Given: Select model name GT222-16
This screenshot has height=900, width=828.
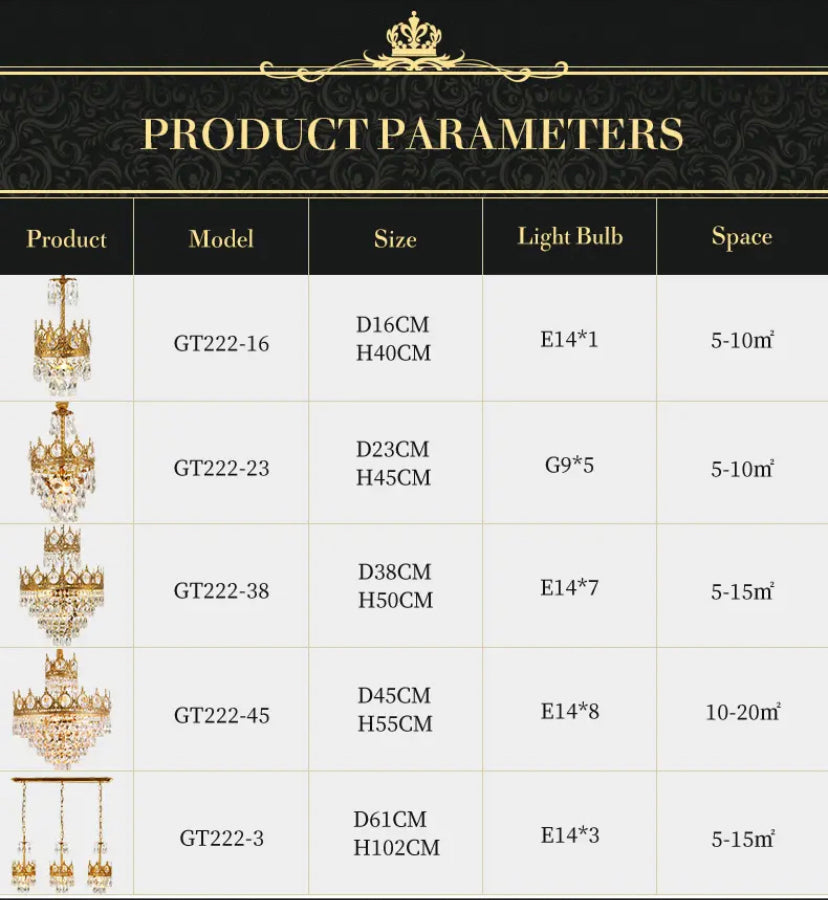Looking at the screenshot, I should (x=221, y=343).
